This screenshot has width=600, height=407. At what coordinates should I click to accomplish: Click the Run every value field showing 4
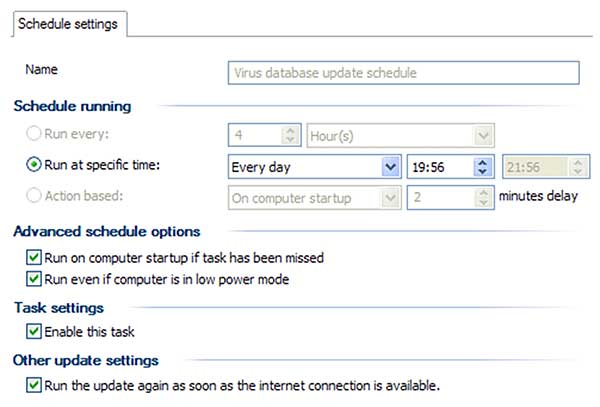(x=255, y=135)
